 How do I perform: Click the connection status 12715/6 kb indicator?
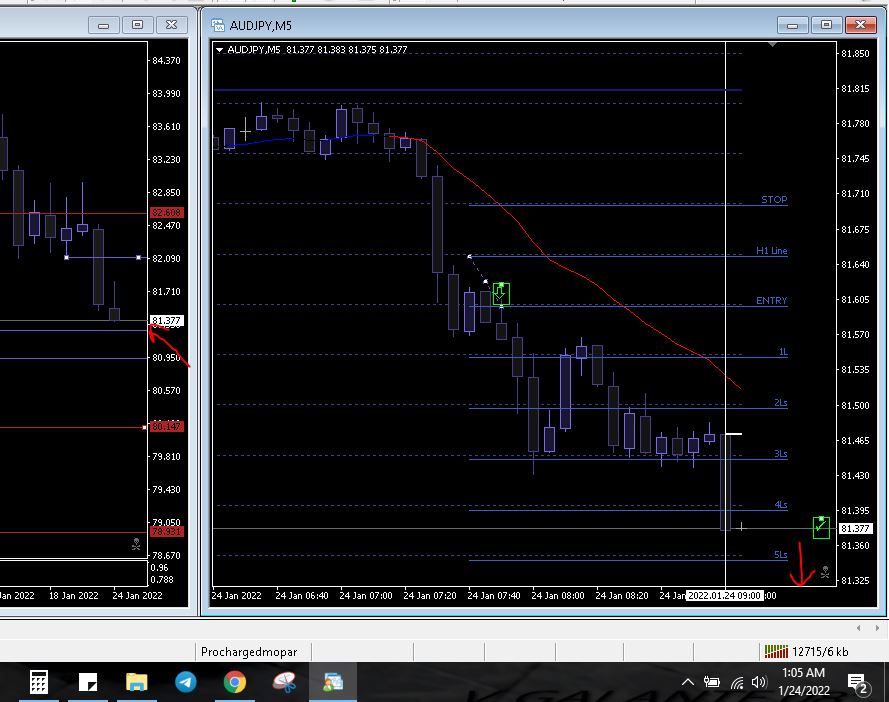click(806, 651)
